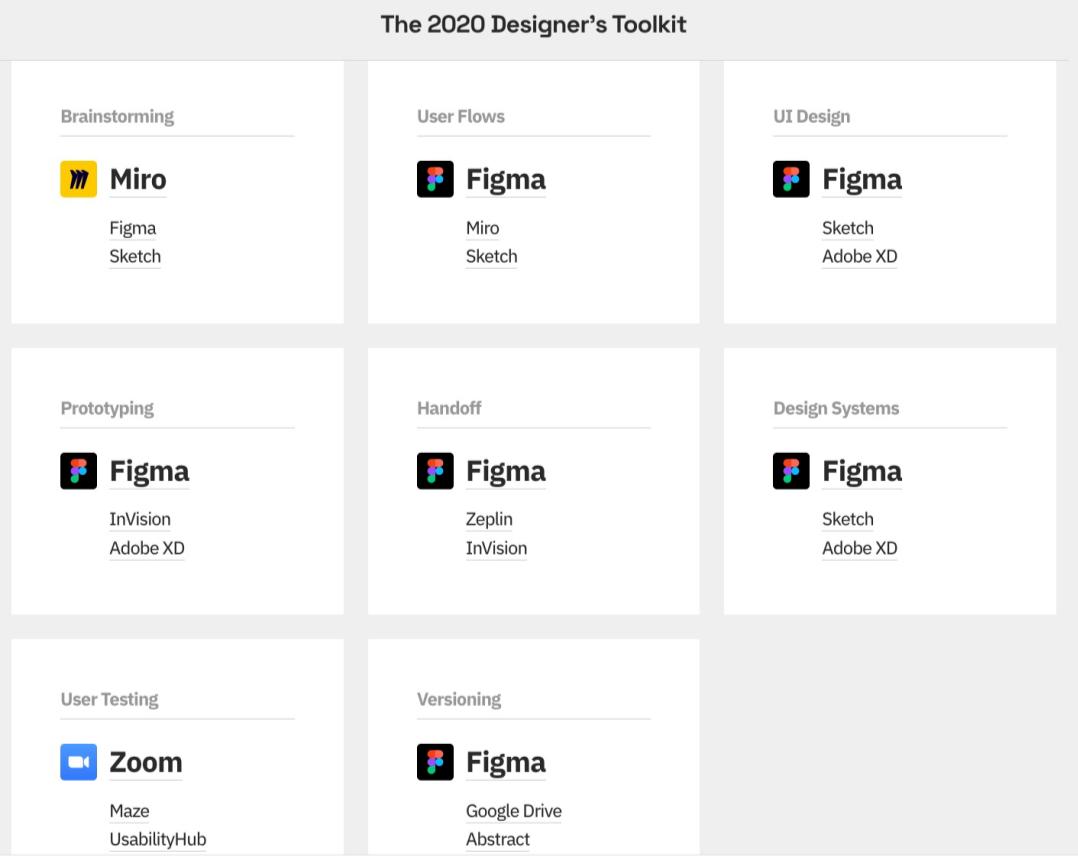The width and height of the screenshot is (1078, 856).
Task: Click the Figma icon under Design Systems
Action: [791, 471]
